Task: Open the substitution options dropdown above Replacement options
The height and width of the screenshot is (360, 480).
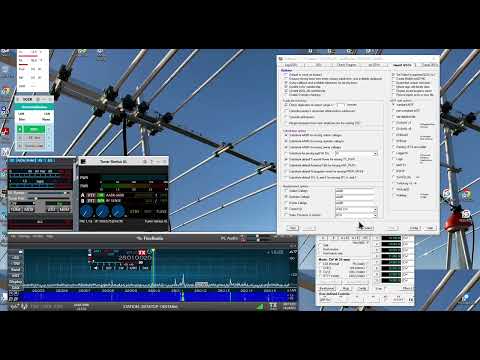Action: coord(375,154)
